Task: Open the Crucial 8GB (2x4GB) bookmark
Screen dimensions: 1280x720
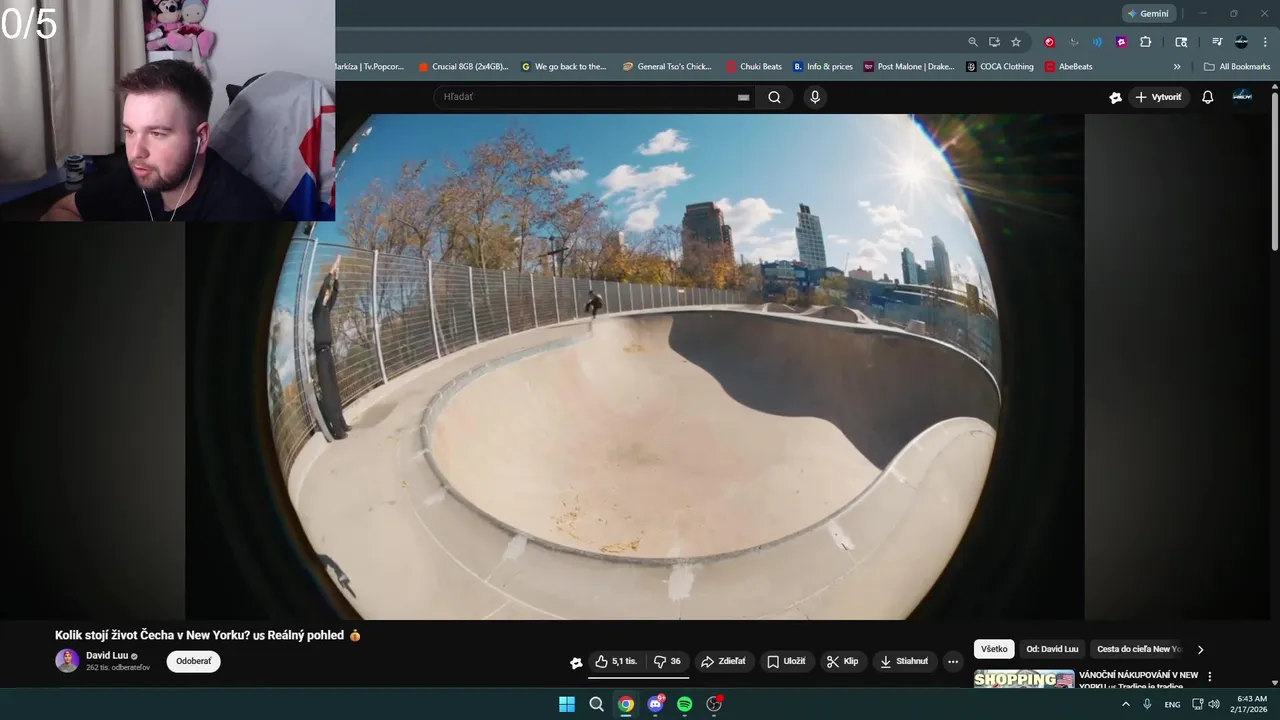Action: coord(464,67)
